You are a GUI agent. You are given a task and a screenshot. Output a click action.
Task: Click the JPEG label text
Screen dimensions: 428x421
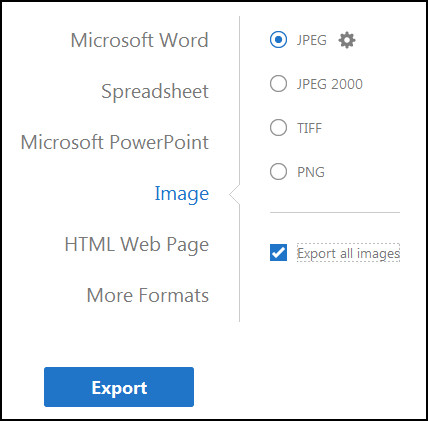pyautogui.click(x=312, y=40)
